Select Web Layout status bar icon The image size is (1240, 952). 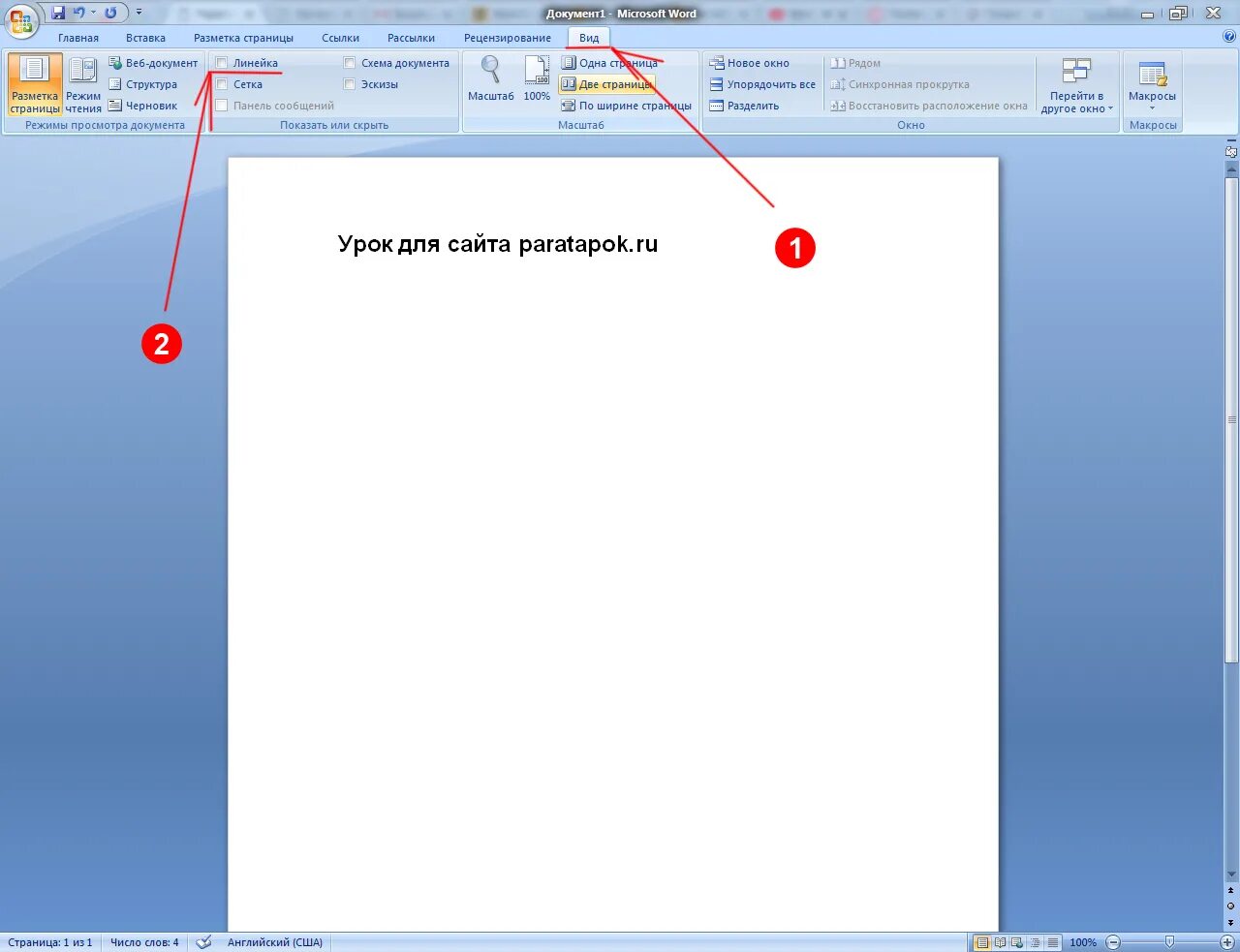[1017, 942]
